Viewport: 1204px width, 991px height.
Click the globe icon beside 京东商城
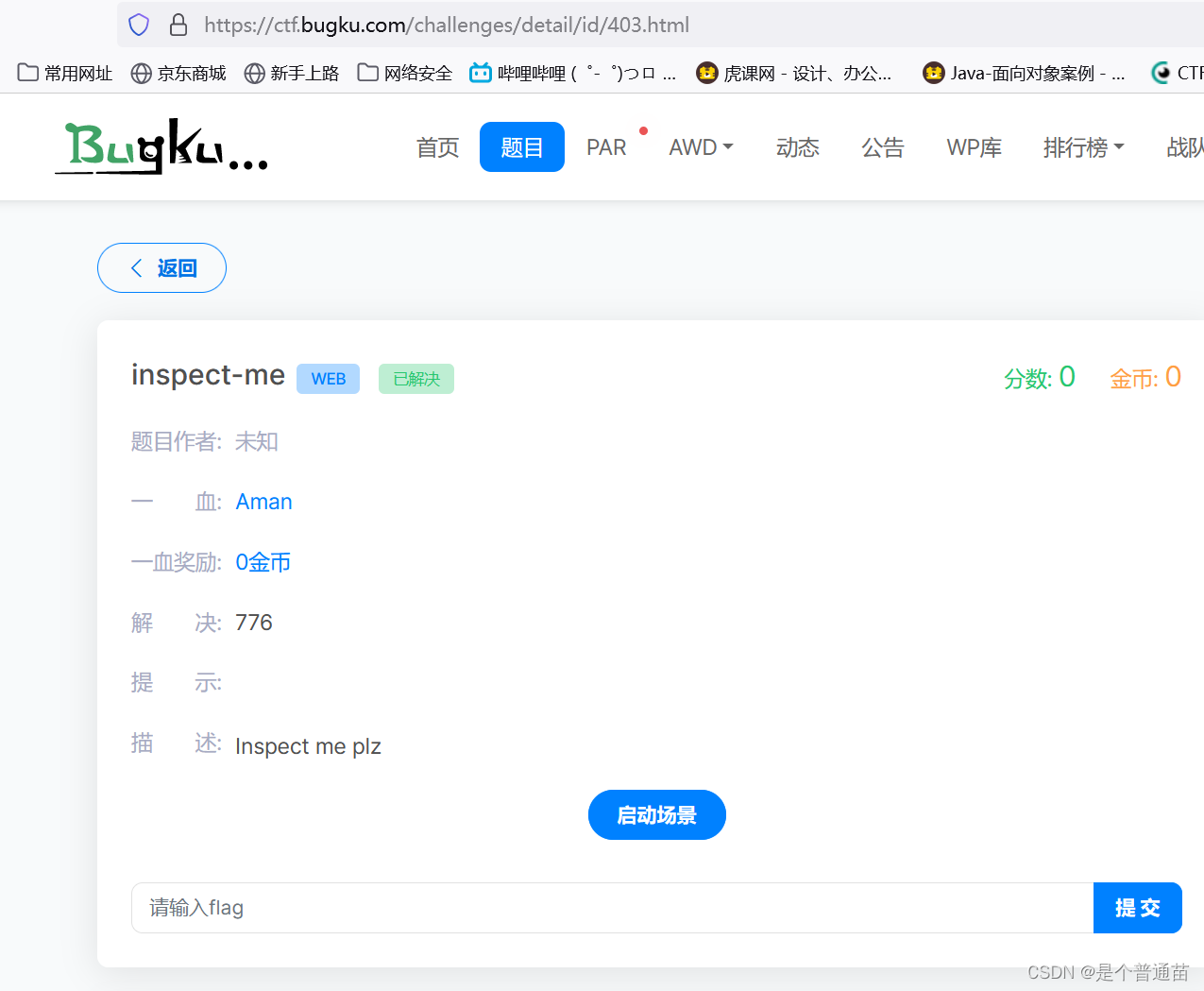coord(140,72)
